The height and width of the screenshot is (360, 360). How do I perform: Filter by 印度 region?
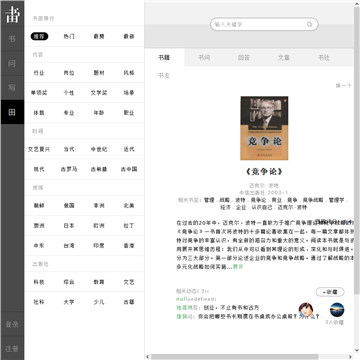pos(99,245)
